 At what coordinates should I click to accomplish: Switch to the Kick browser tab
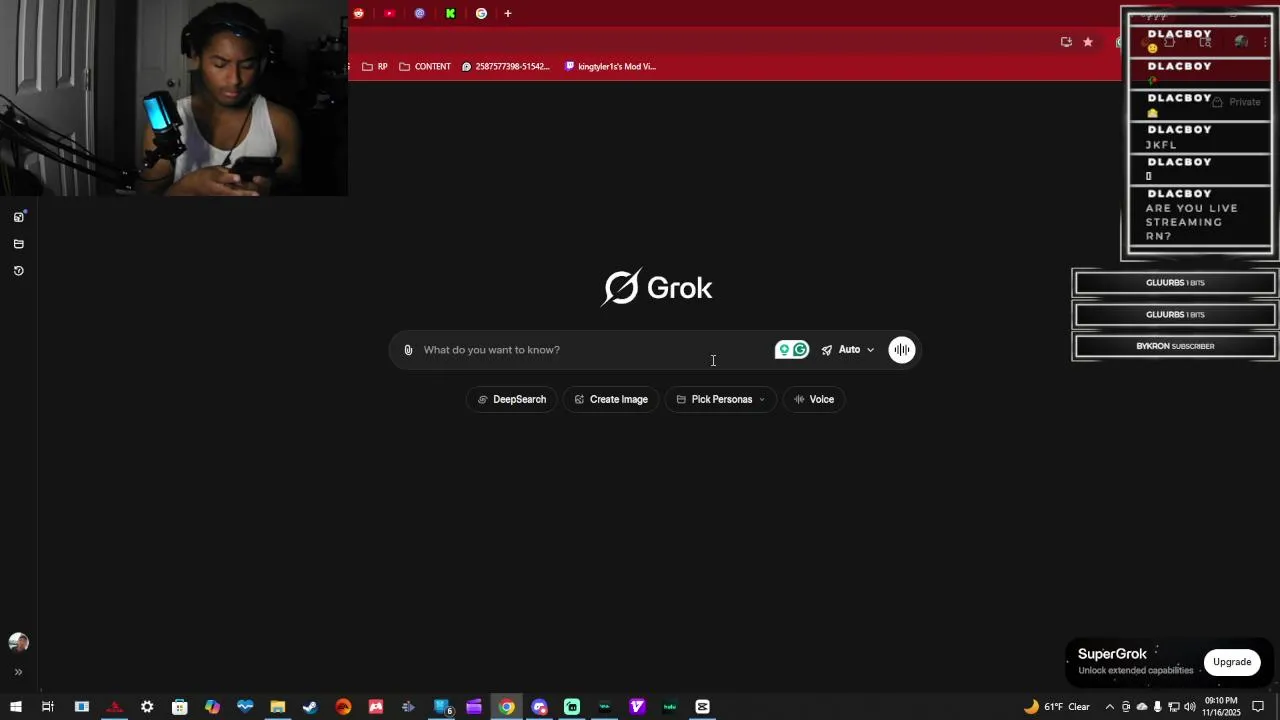coord(451,13)
